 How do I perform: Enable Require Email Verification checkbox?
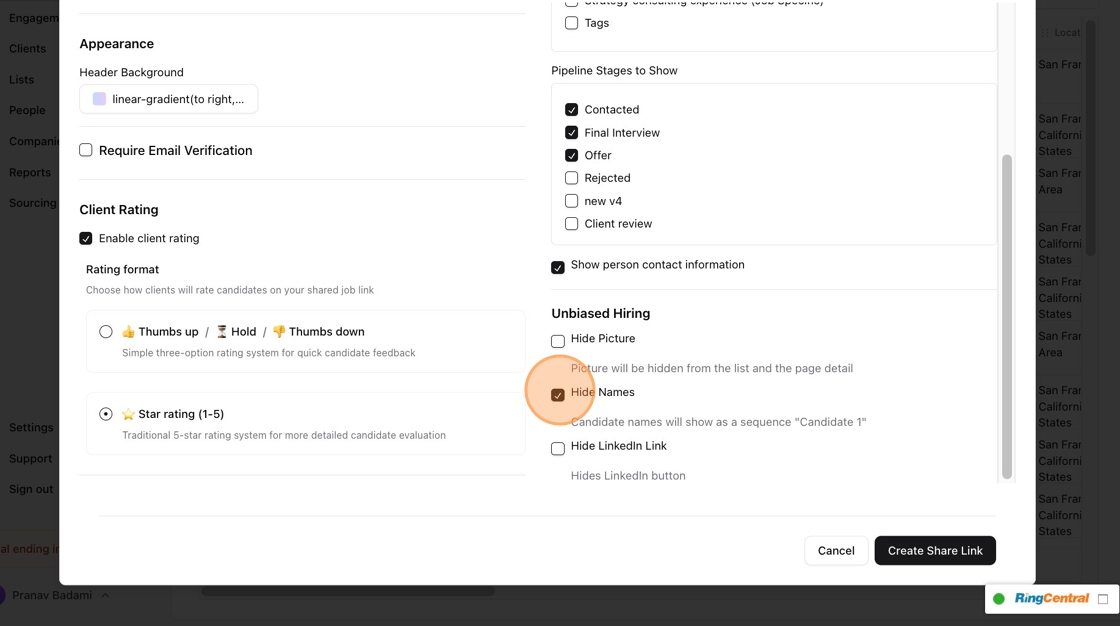pos(86,150)
